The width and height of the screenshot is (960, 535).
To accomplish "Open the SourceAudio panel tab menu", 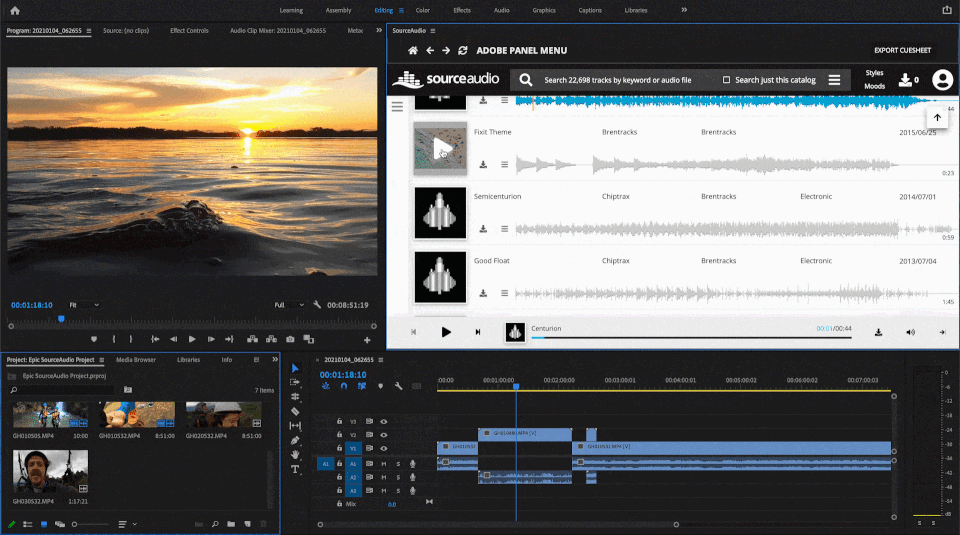I will 433,31.
